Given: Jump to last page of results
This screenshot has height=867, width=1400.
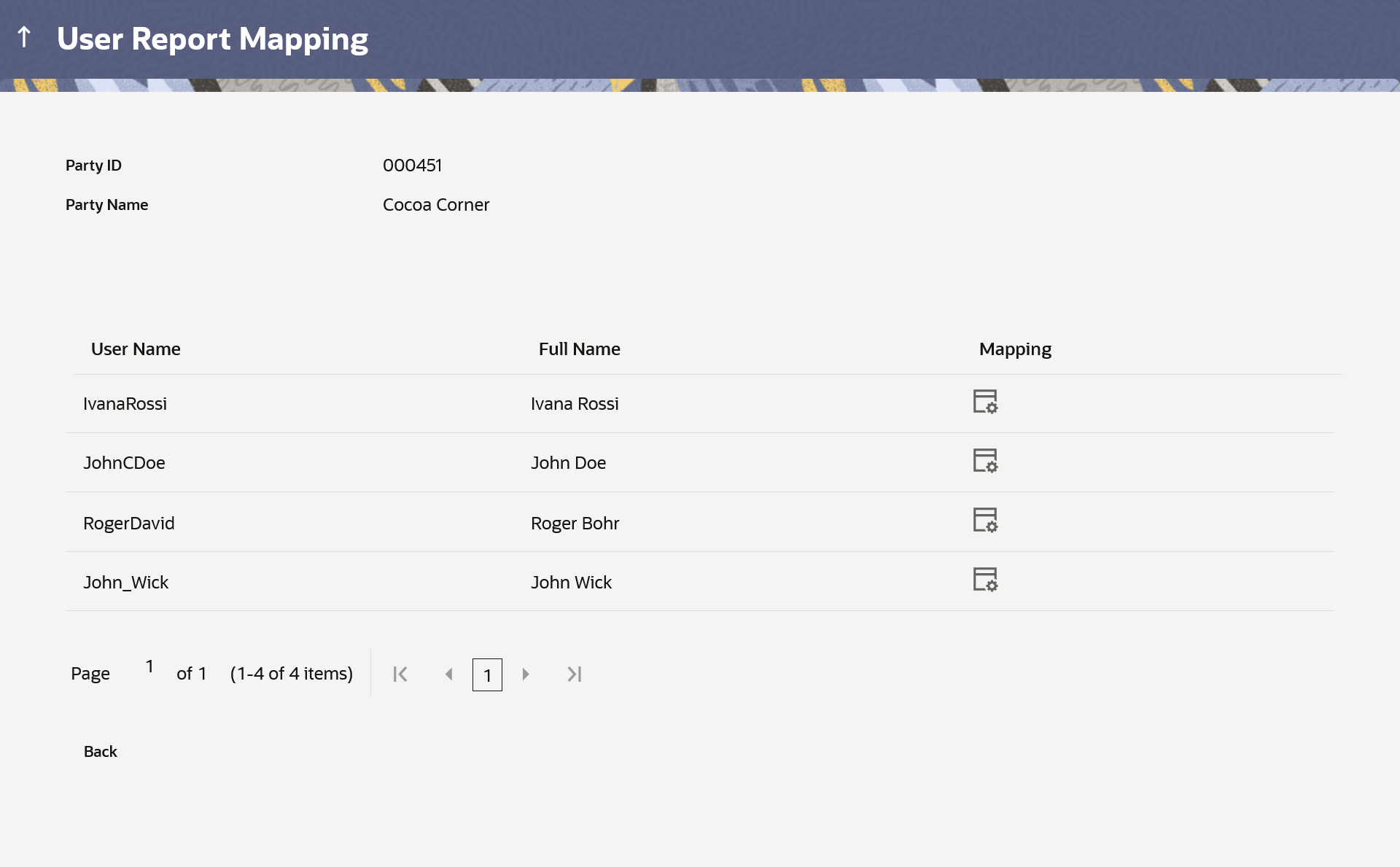Looking at the screenshot, I should (575, 674).
